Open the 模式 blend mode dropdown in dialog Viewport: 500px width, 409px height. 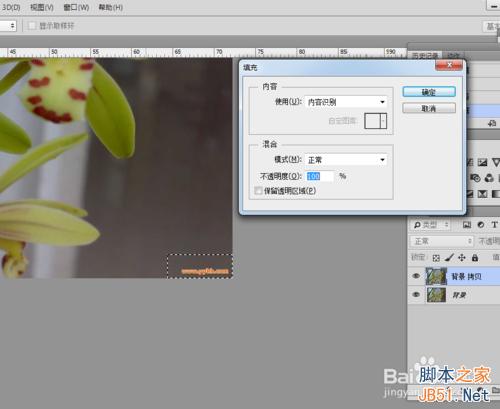[x=346, y=160]
